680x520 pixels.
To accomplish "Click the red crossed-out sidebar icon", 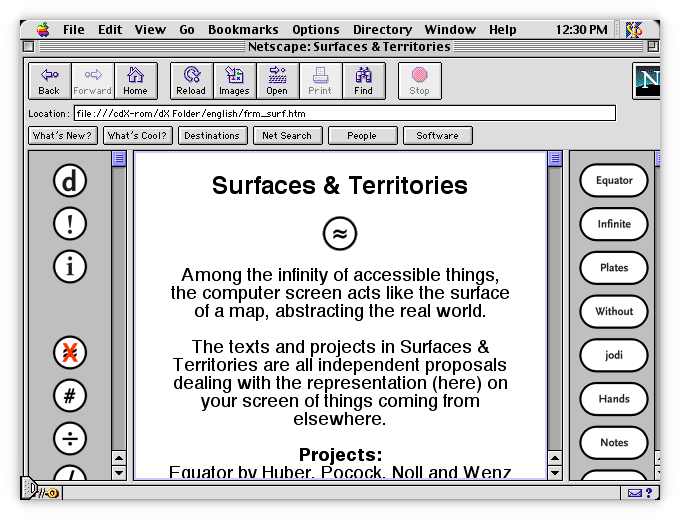I will pyautogui.click(x=70, y=353).
